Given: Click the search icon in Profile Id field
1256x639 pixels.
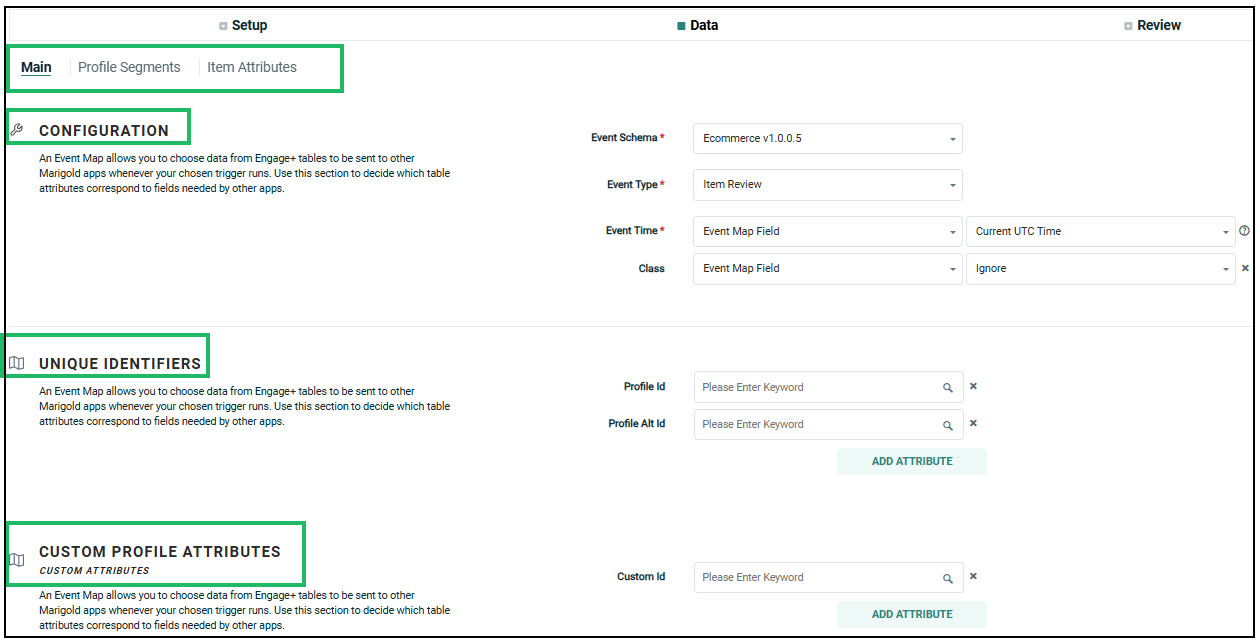Looking at the screenshot, I should (947, 388).
